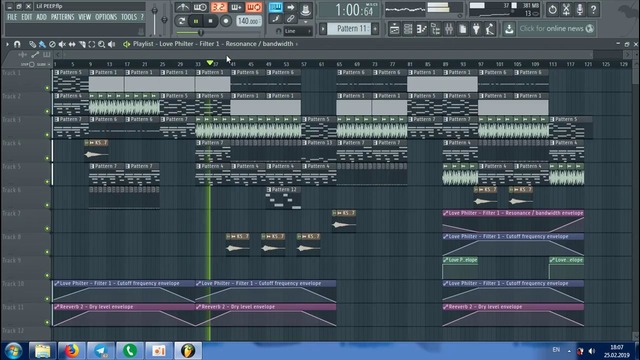Open the channel rack window icon

pos(408,29)
